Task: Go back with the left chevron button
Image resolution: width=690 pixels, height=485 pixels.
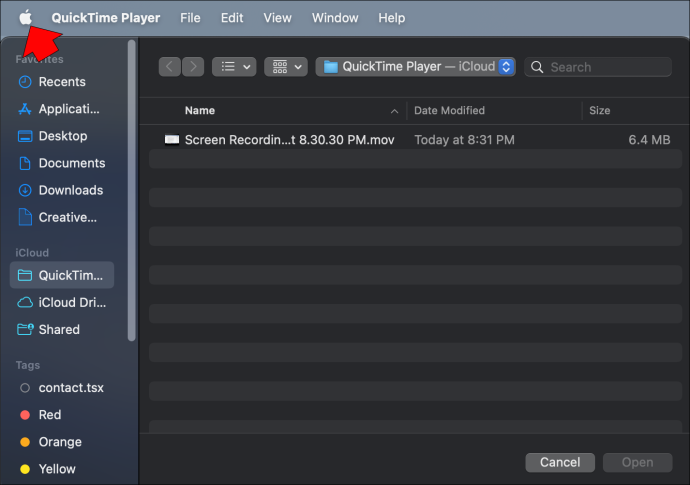Action: click(170, 67)
